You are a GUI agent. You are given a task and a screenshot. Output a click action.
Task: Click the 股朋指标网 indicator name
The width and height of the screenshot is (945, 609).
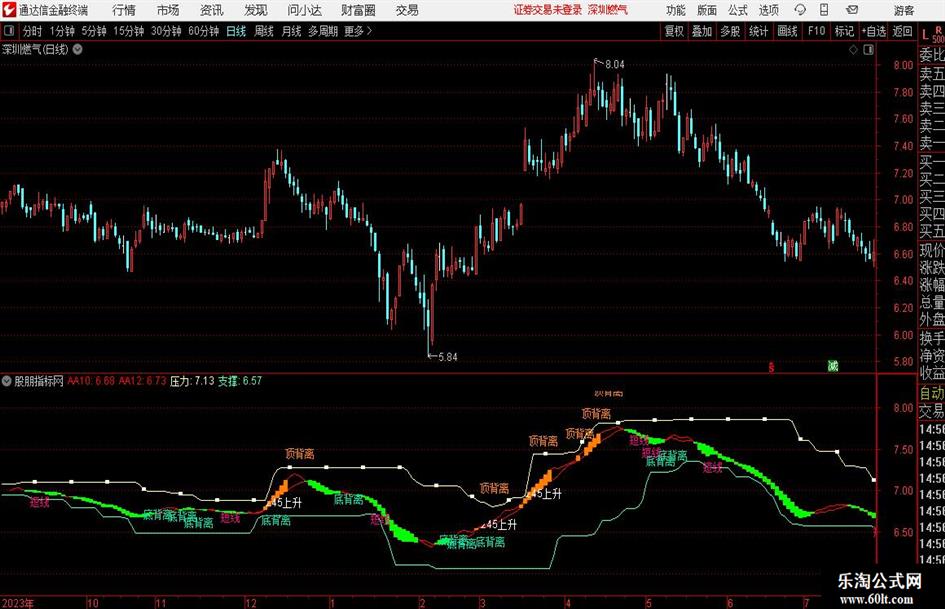pyautogui.click(x=39, y=381)
